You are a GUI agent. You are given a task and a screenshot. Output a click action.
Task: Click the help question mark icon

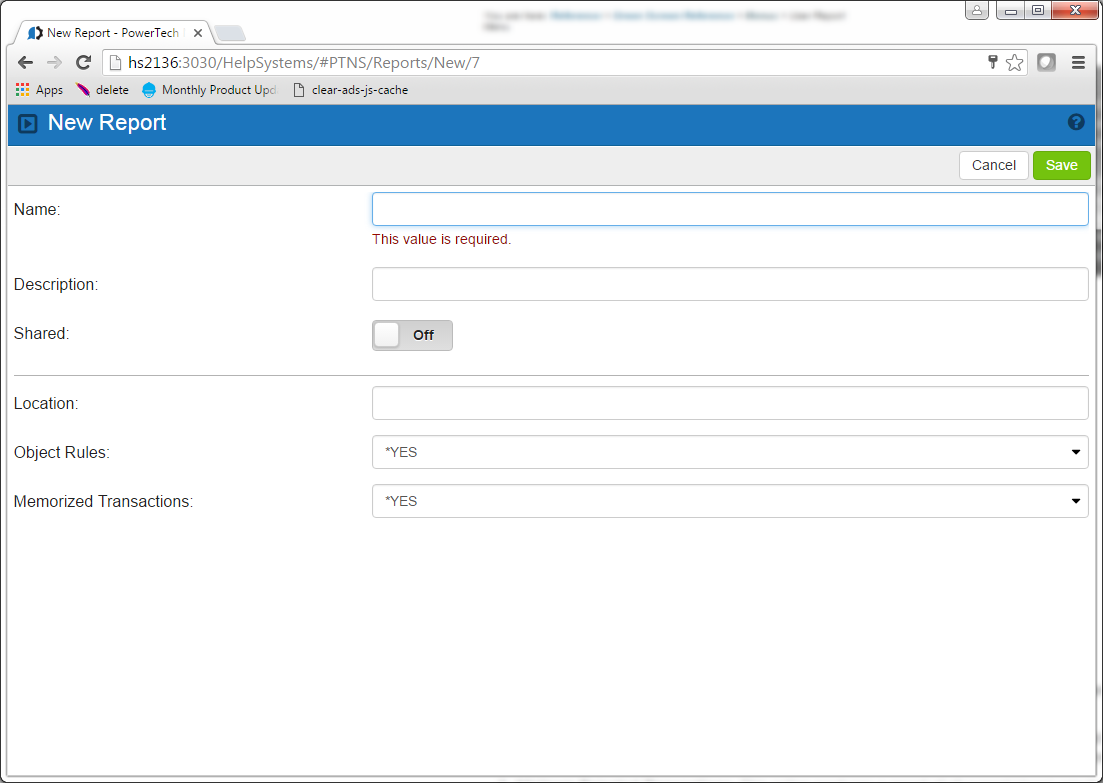pyautogui.click(x=1076, y=122)
